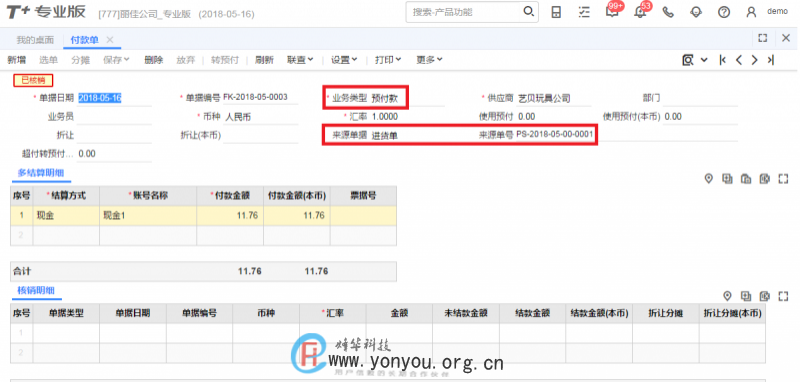Delete row icon in 多结算明细
The width and height of the screenshot is (800, 382).
pos(764,179)
